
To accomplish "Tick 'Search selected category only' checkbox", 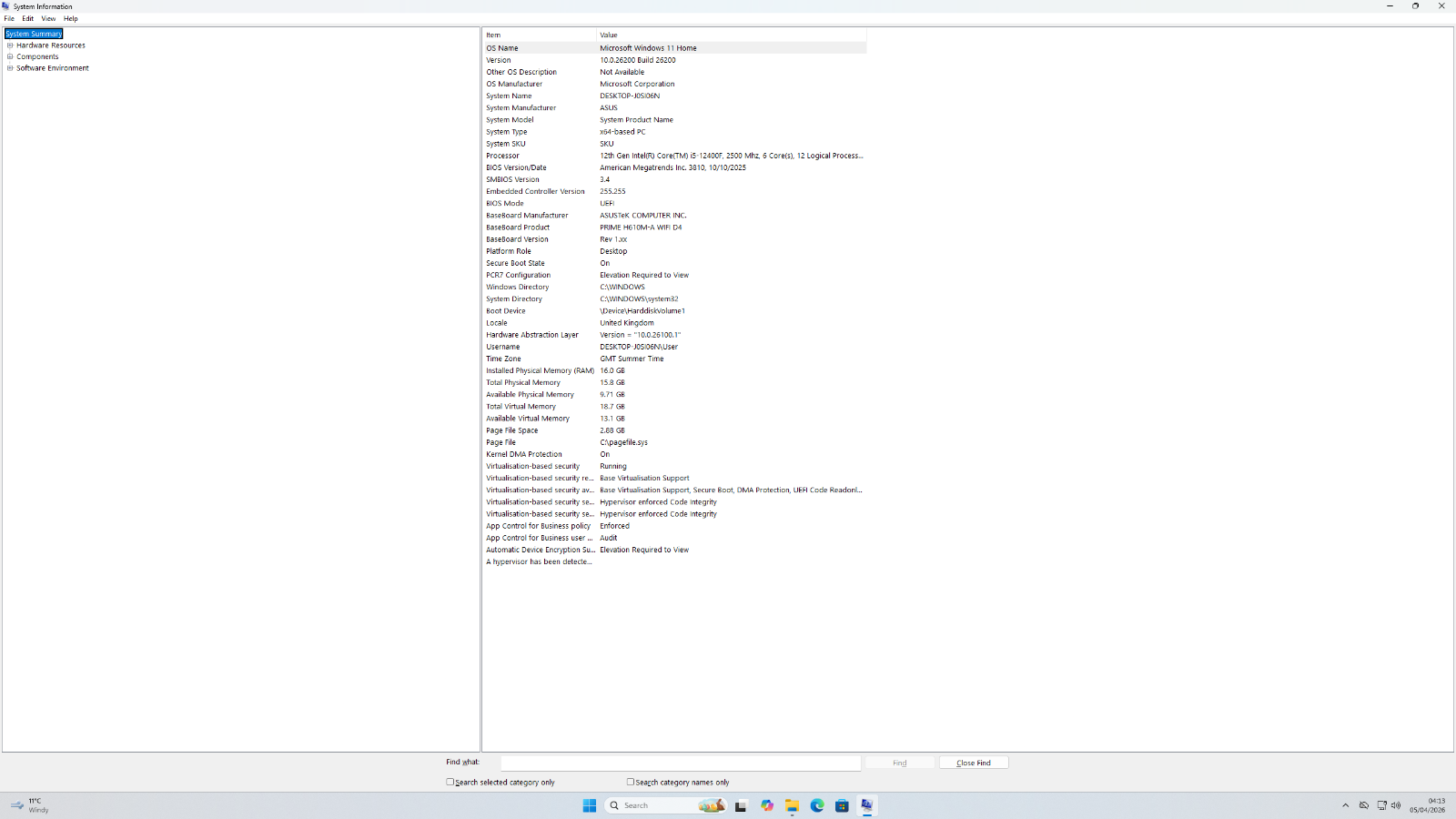I will (x=450, y=782).
